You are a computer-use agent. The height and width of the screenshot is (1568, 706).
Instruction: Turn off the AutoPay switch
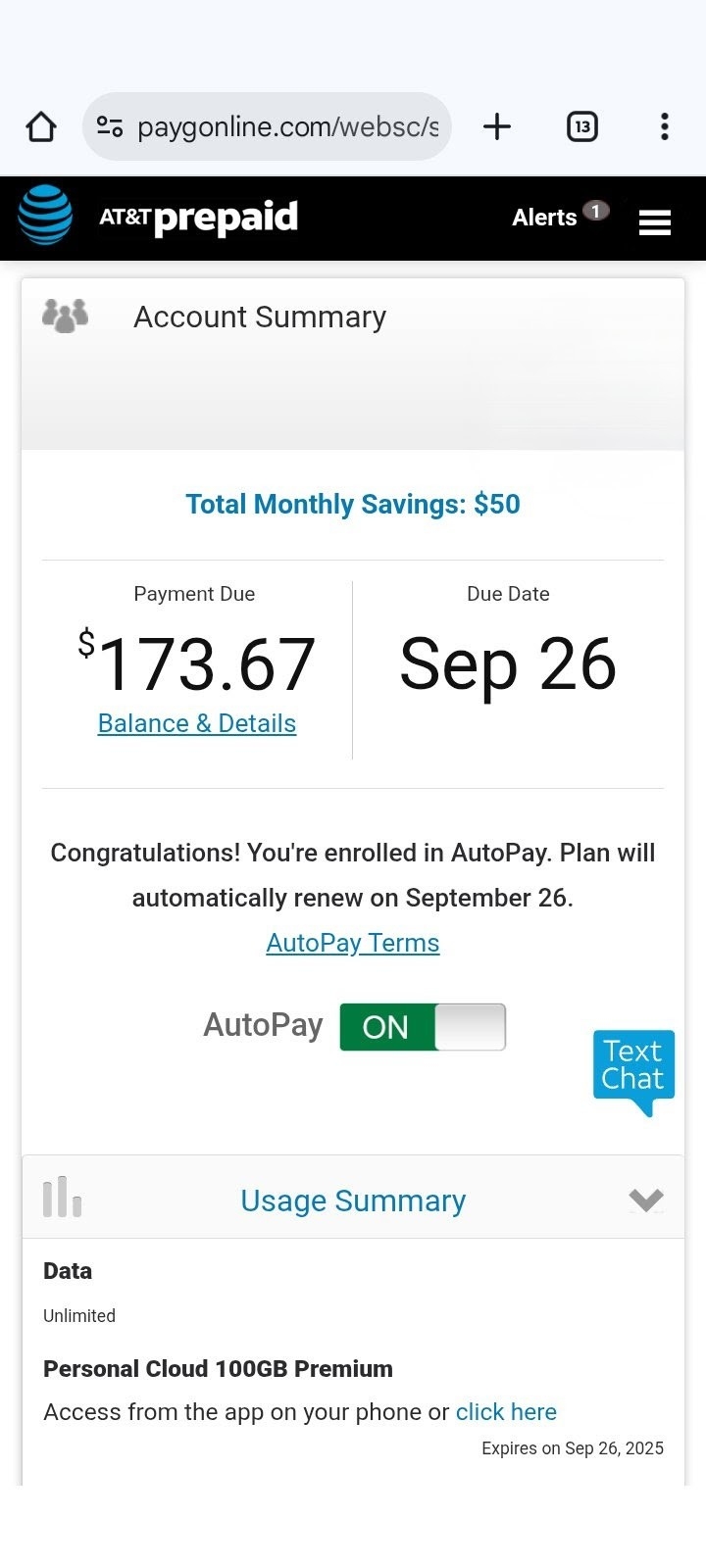(x=423, y=1026)
